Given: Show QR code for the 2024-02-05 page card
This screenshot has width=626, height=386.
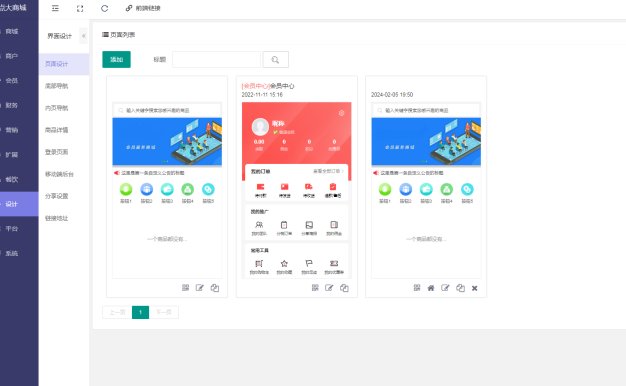Looking at the screenshot, I should [x=417, y=287].
